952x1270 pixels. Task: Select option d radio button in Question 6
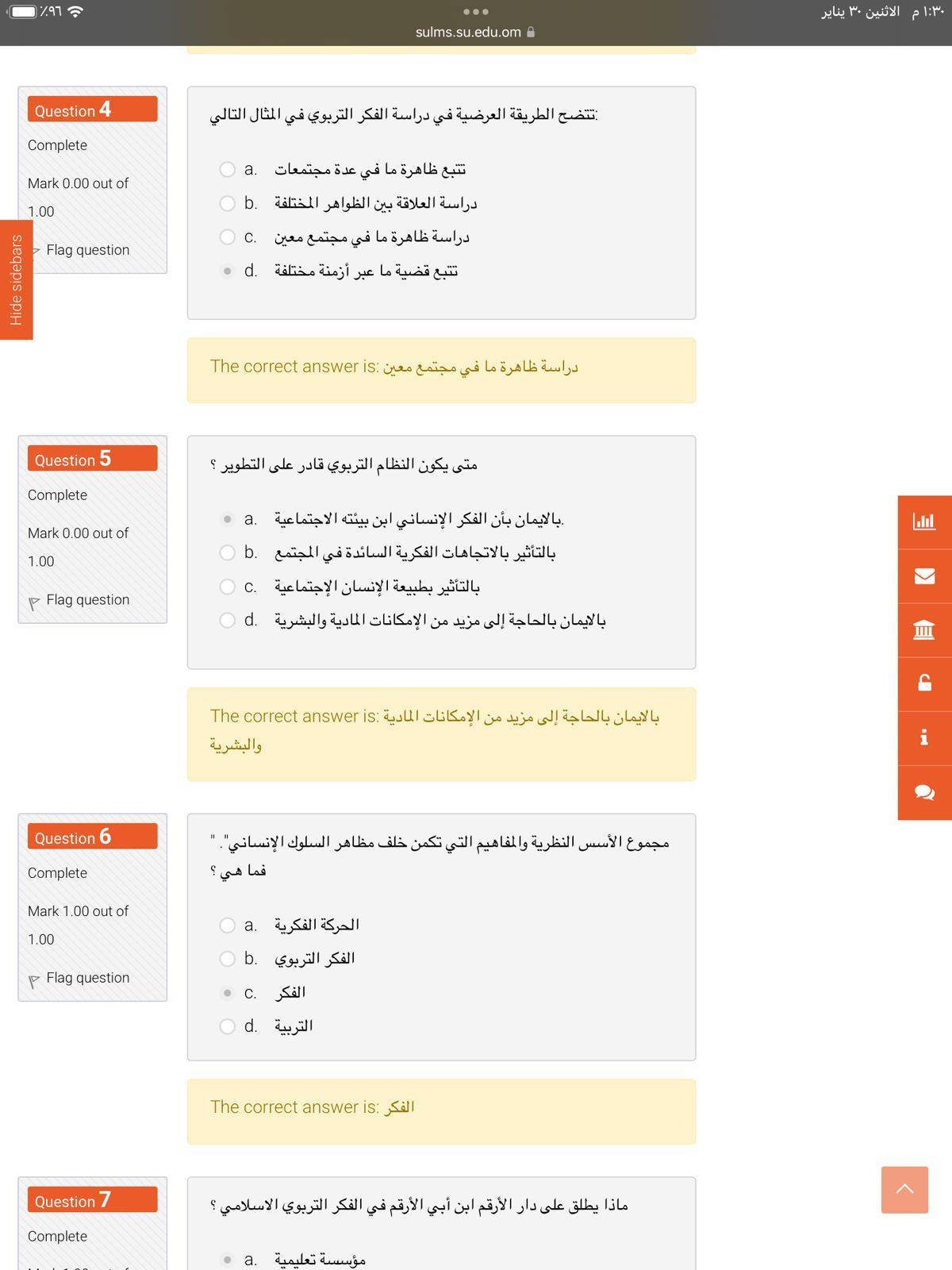pyautogui.click(x=228, y=1026)
